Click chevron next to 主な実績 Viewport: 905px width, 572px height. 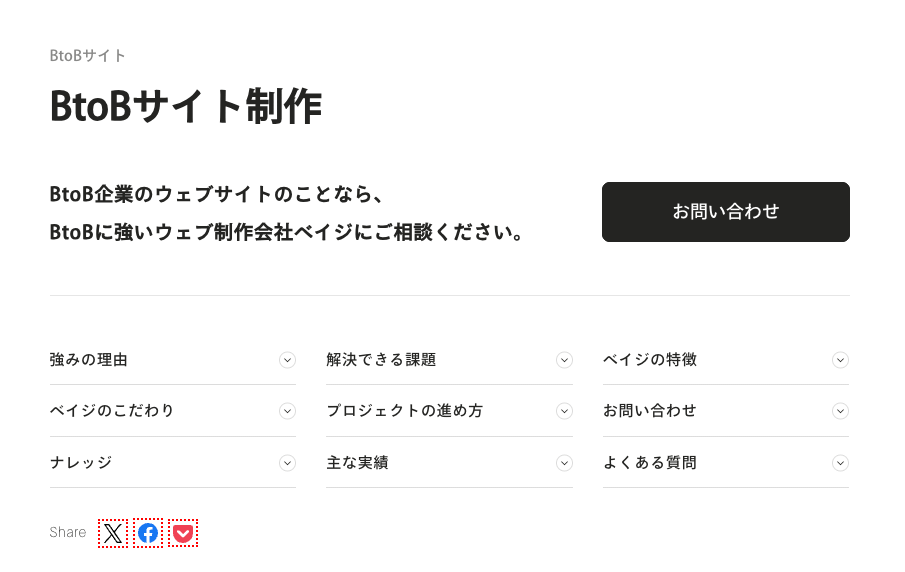point(564,463)
